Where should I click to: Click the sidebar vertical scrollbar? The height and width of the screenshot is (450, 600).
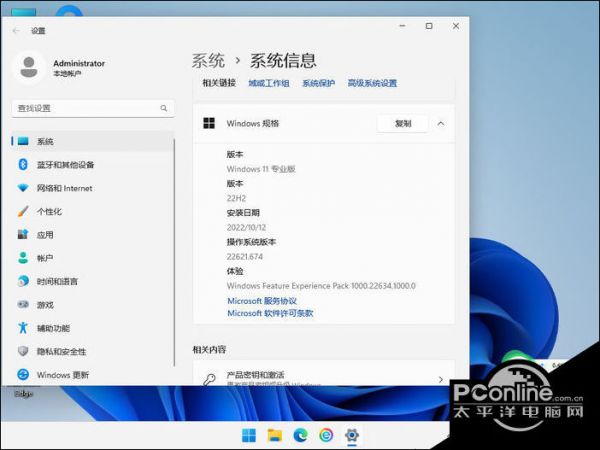click(174, 253)
